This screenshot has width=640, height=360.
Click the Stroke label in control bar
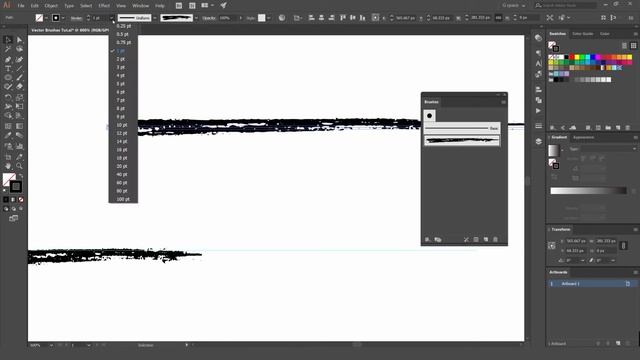pyautogui.click(x=76, y=18)
